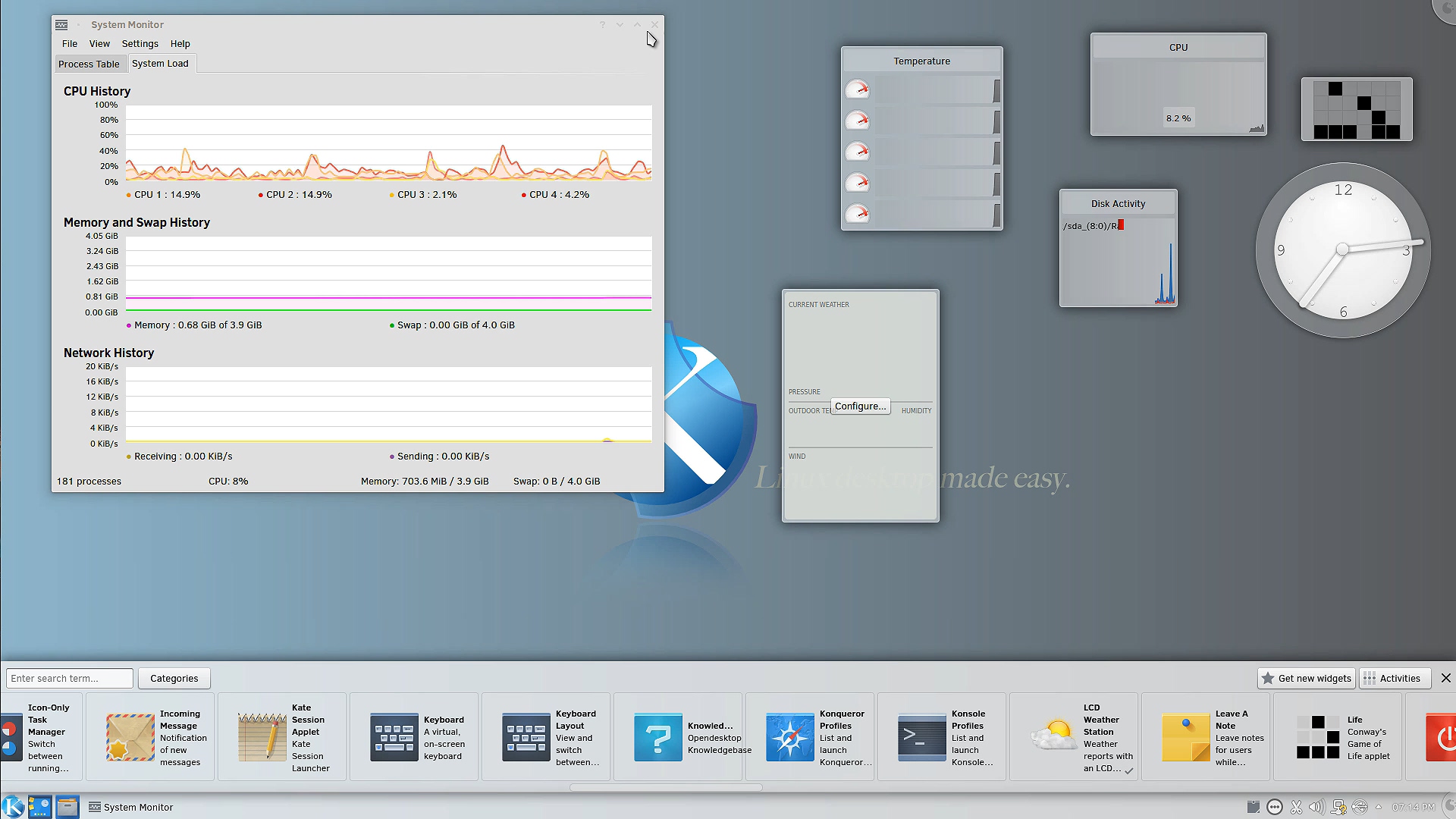The image size is (1456, 819).
Task: Switch to the Process Table tab
Action: point(89,64)
